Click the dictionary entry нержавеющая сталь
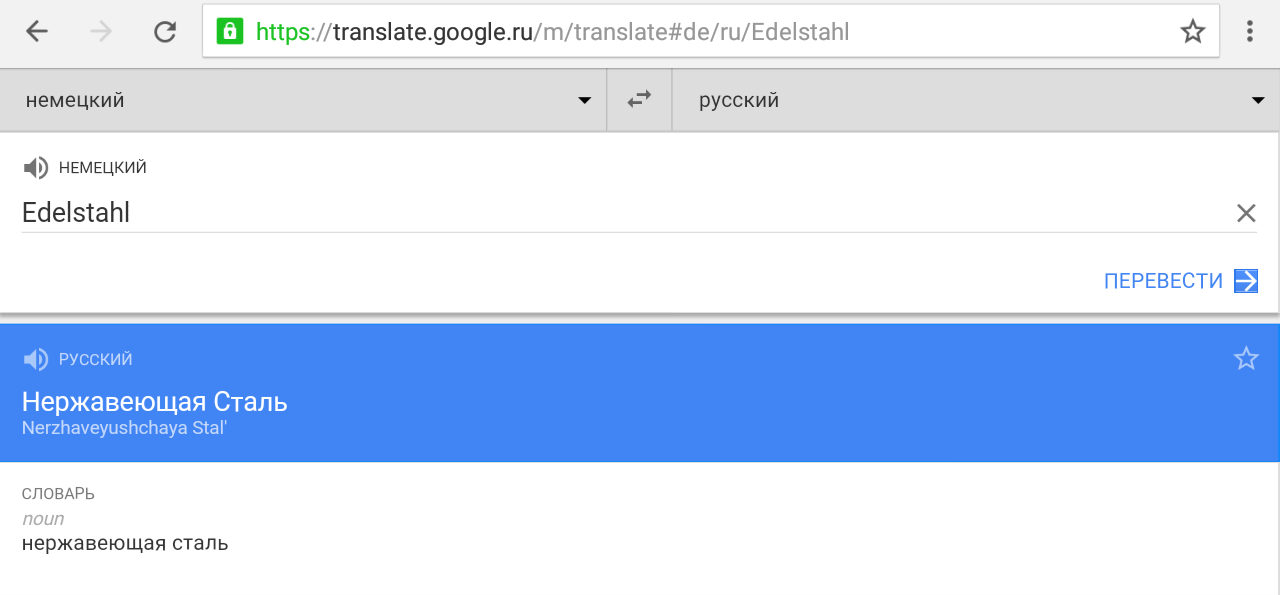Image resolution: width=1280 pixels, height=595 pixels. coord(125,544)
